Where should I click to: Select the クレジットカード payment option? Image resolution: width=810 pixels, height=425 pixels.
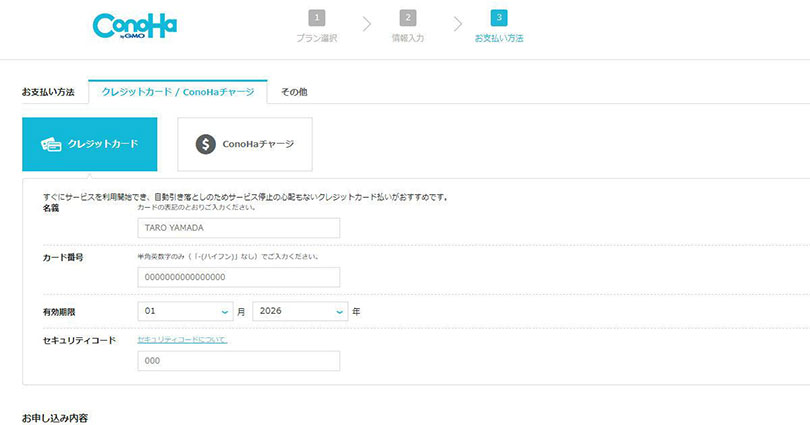90,144
